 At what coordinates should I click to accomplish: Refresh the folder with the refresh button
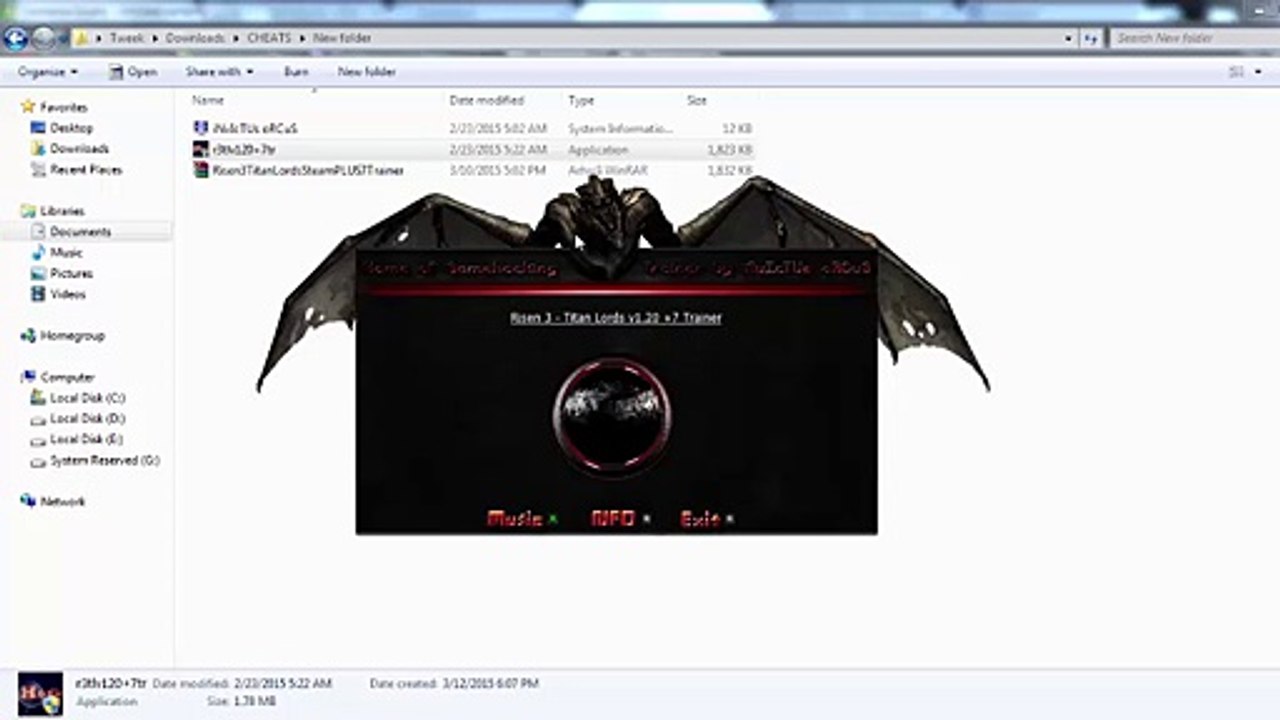click(x=1091, y=38)
